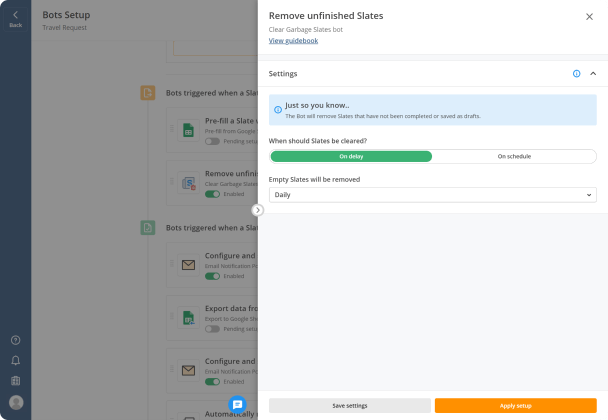Select the On delay option

click(351, 156)
